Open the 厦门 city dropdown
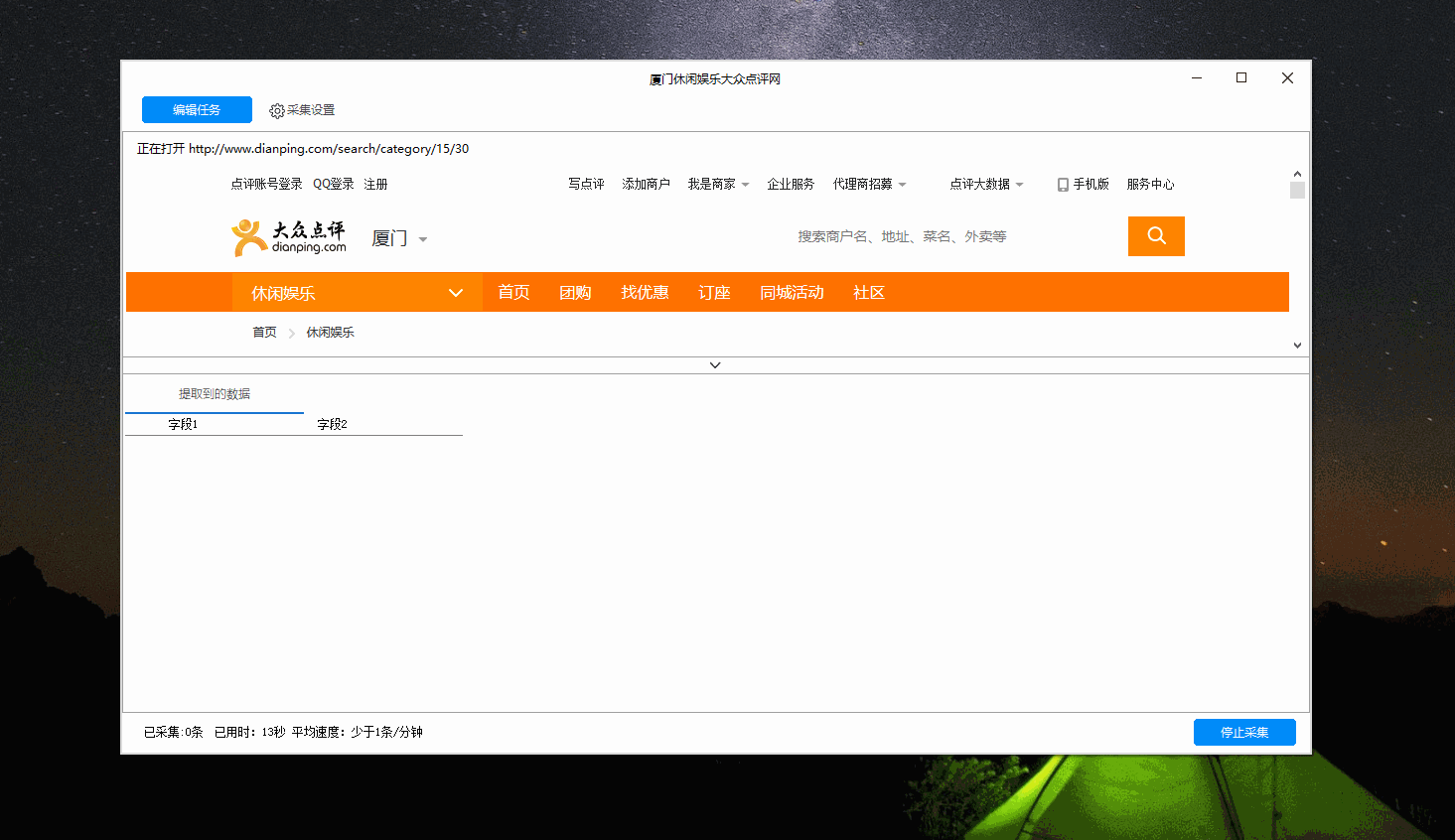Screen dimensions: 1455x840 point(399,238)
